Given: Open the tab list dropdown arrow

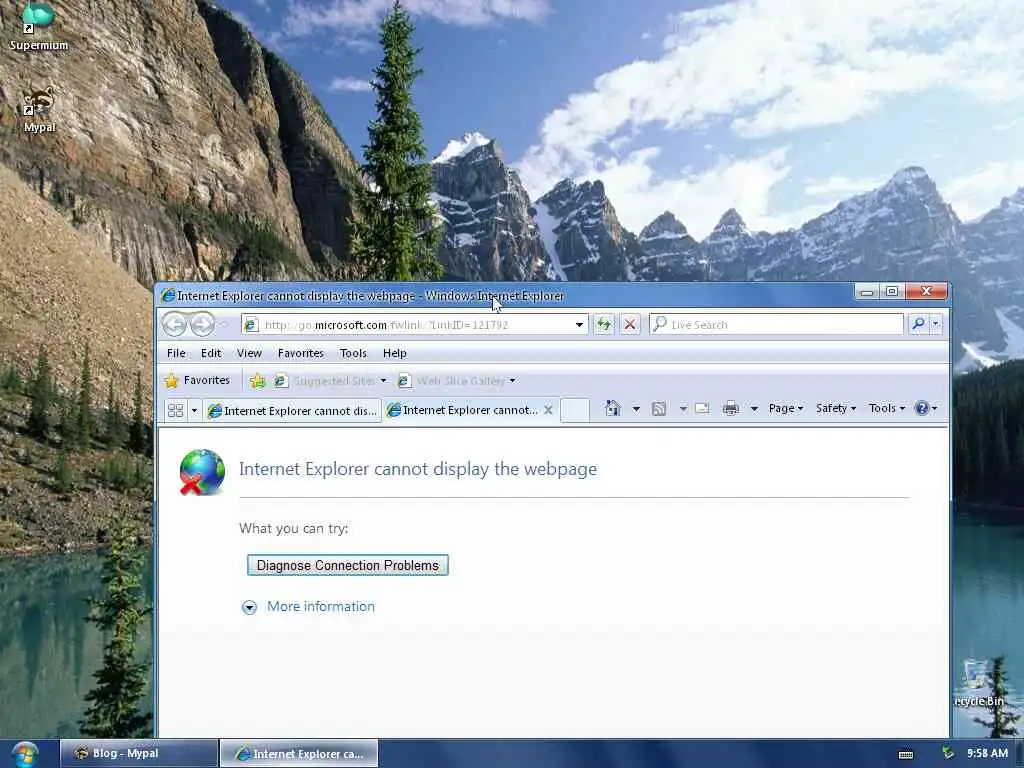Looking at the screenshot, I should [x=194, y=410].
